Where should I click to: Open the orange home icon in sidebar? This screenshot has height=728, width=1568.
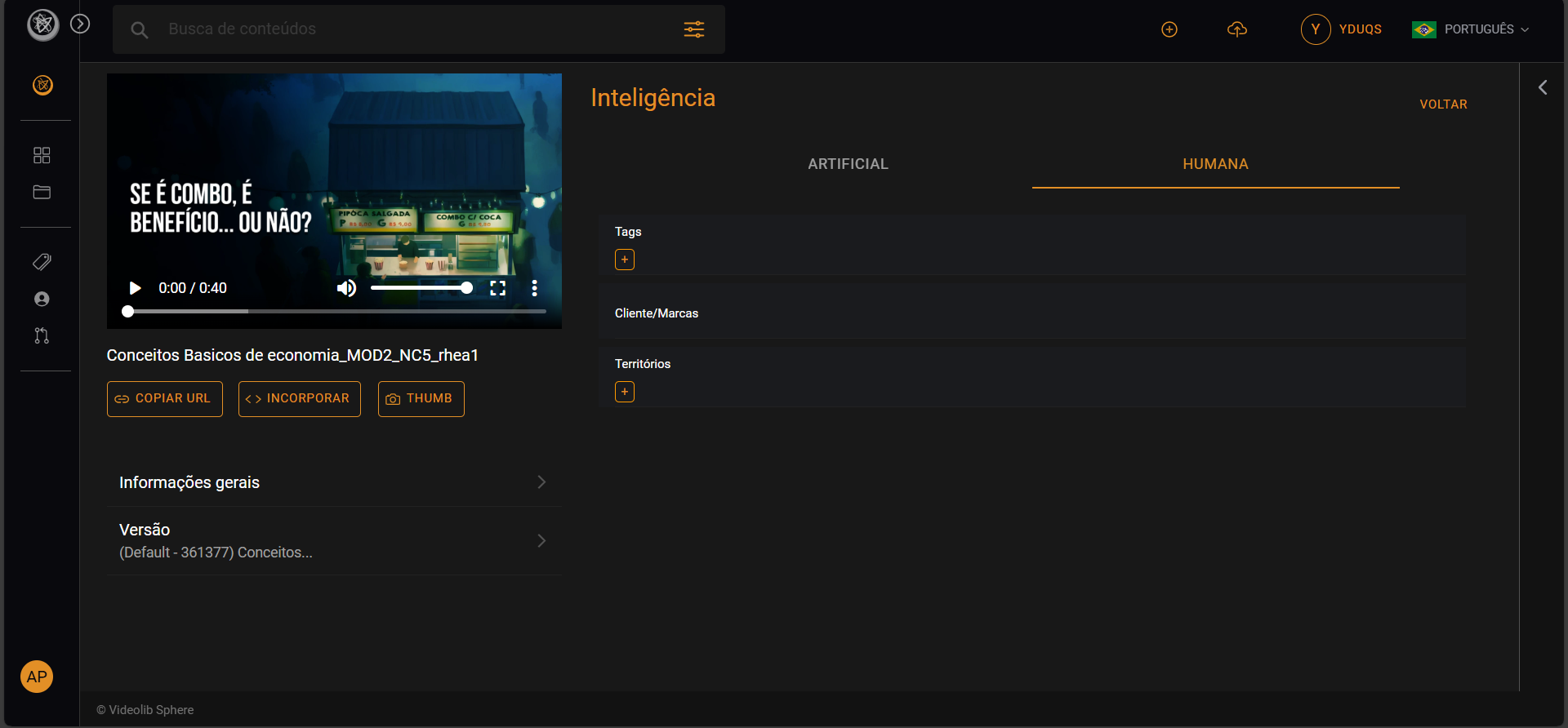[42, 85]
